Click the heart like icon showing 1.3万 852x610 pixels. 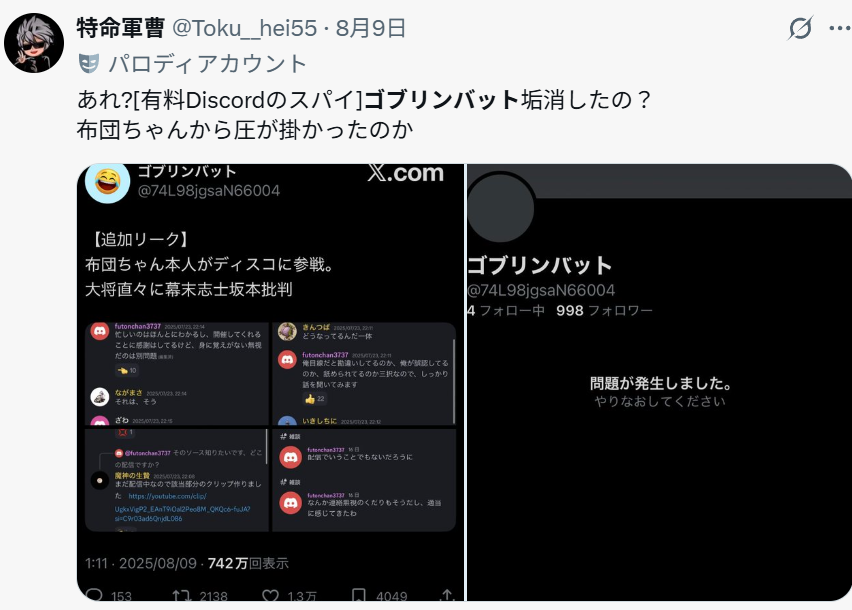(271, 595)
